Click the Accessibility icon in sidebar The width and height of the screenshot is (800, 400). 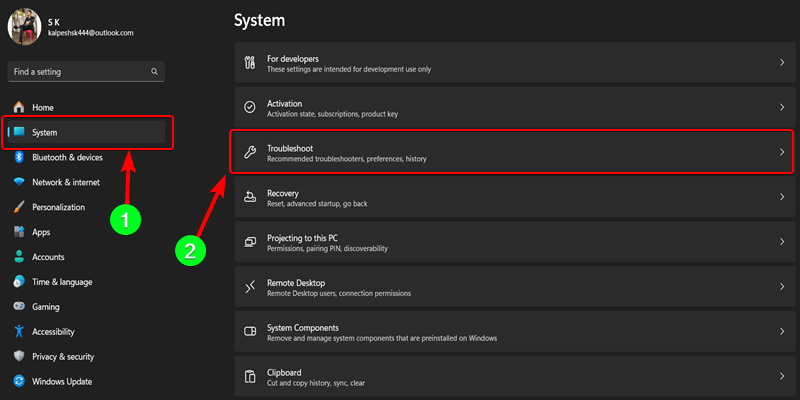(x=18, y=331)
